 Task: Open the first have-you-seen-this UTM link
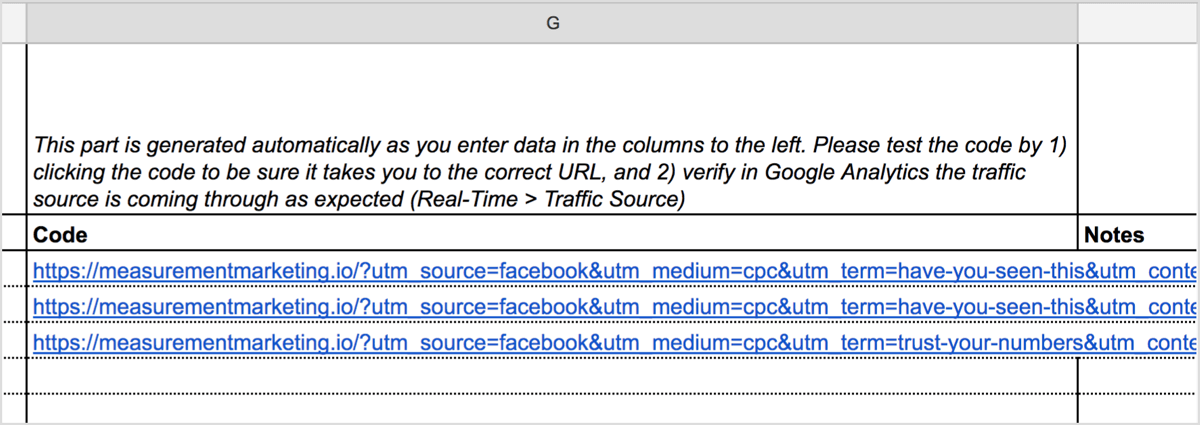(x=614, y=270)
